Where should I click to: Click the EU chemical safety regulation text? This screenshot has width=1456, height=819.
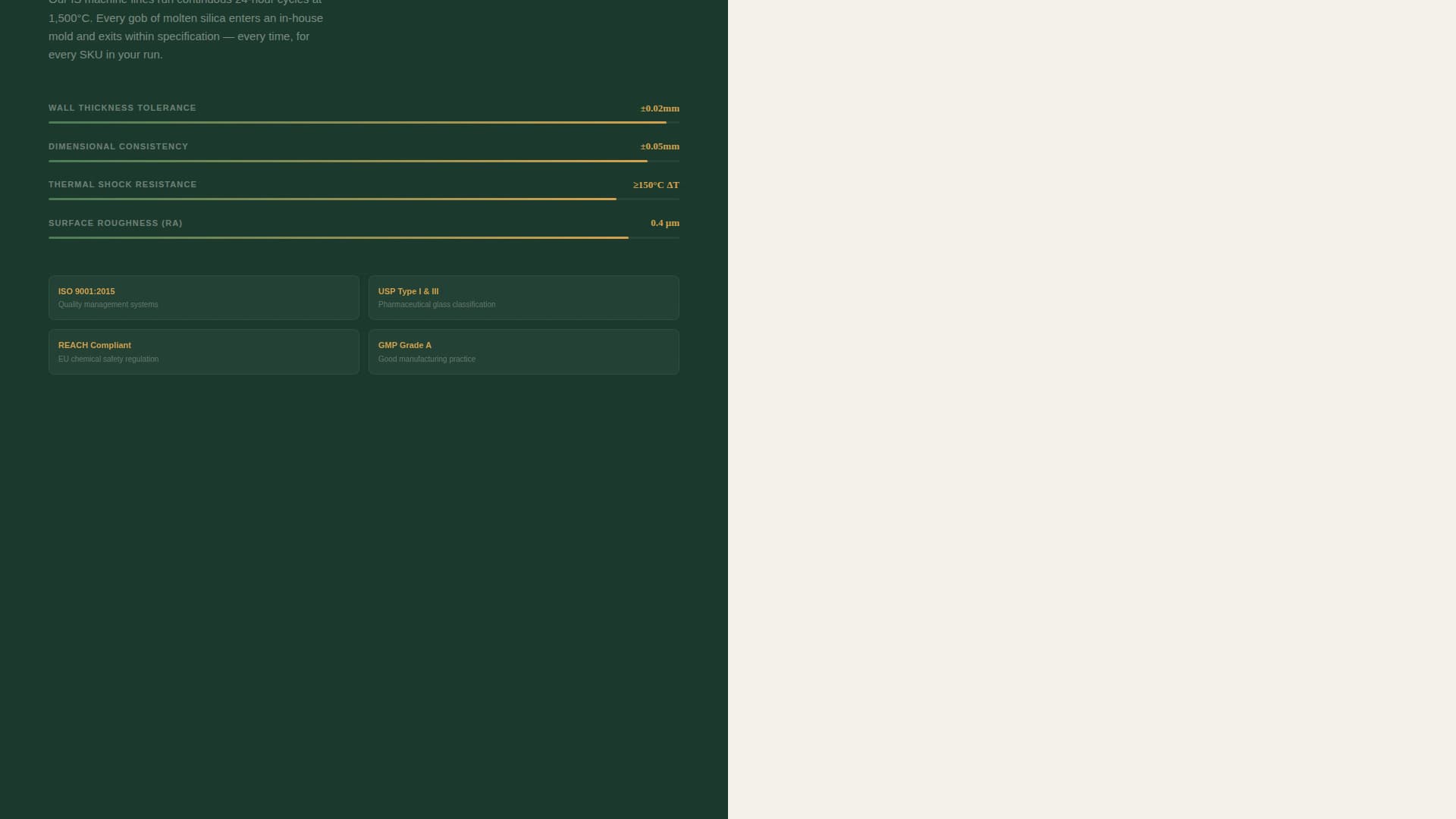109,359
